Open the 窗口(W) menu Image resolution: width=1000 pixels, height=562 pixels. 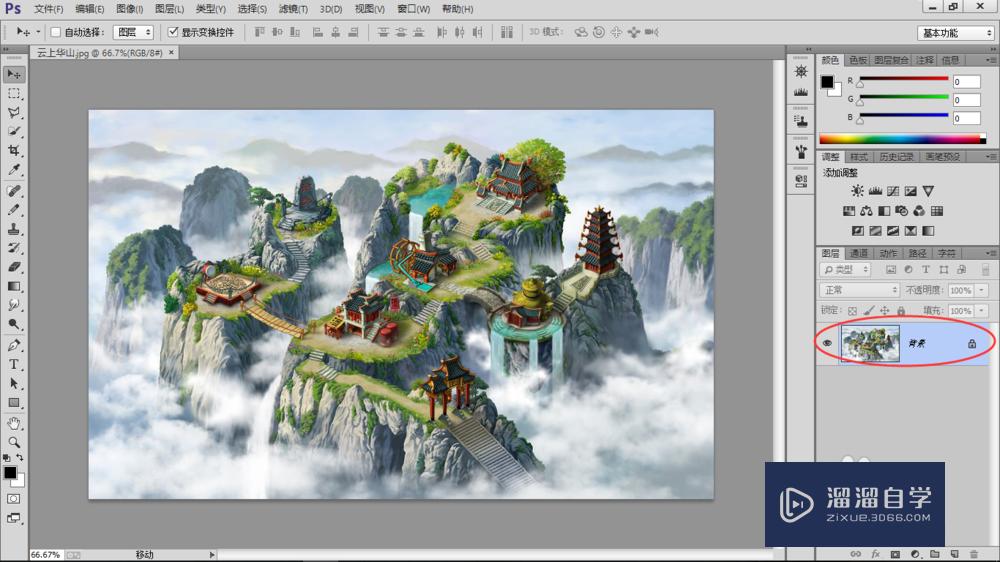pos(413,9)
